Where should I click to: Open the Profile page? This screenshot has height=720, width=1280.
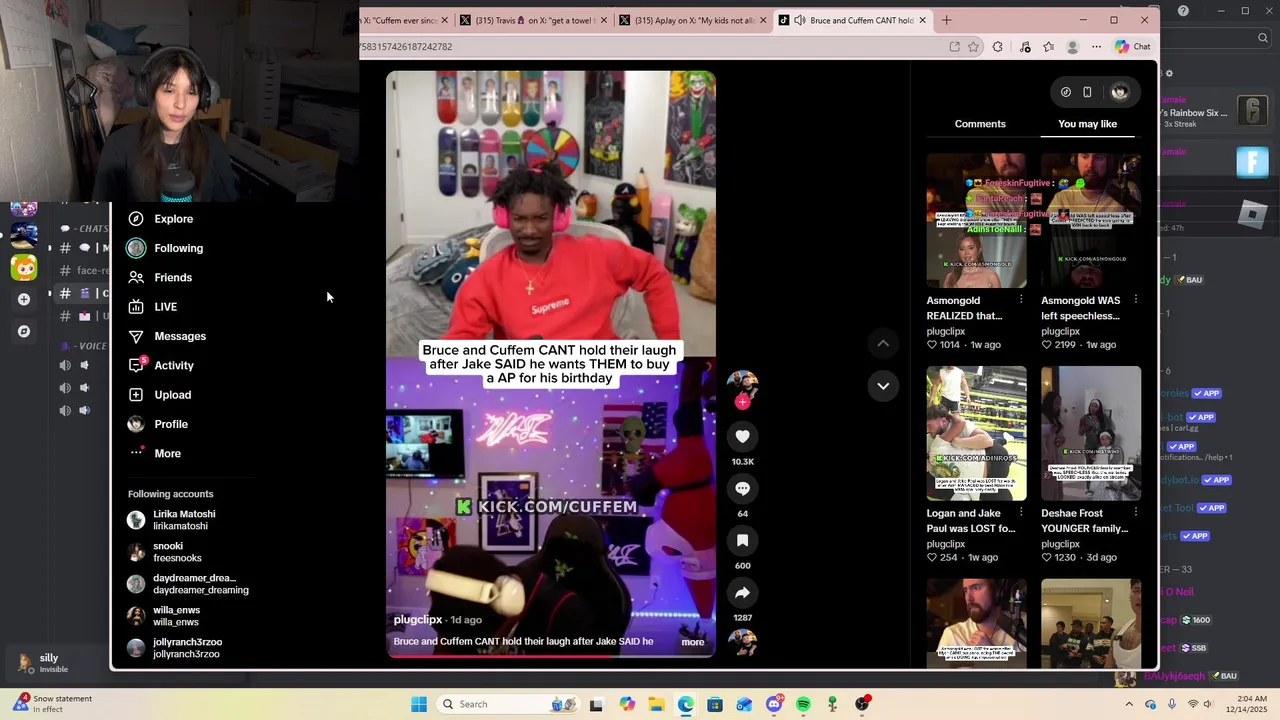pyautogui.click(x=158, y=424)
